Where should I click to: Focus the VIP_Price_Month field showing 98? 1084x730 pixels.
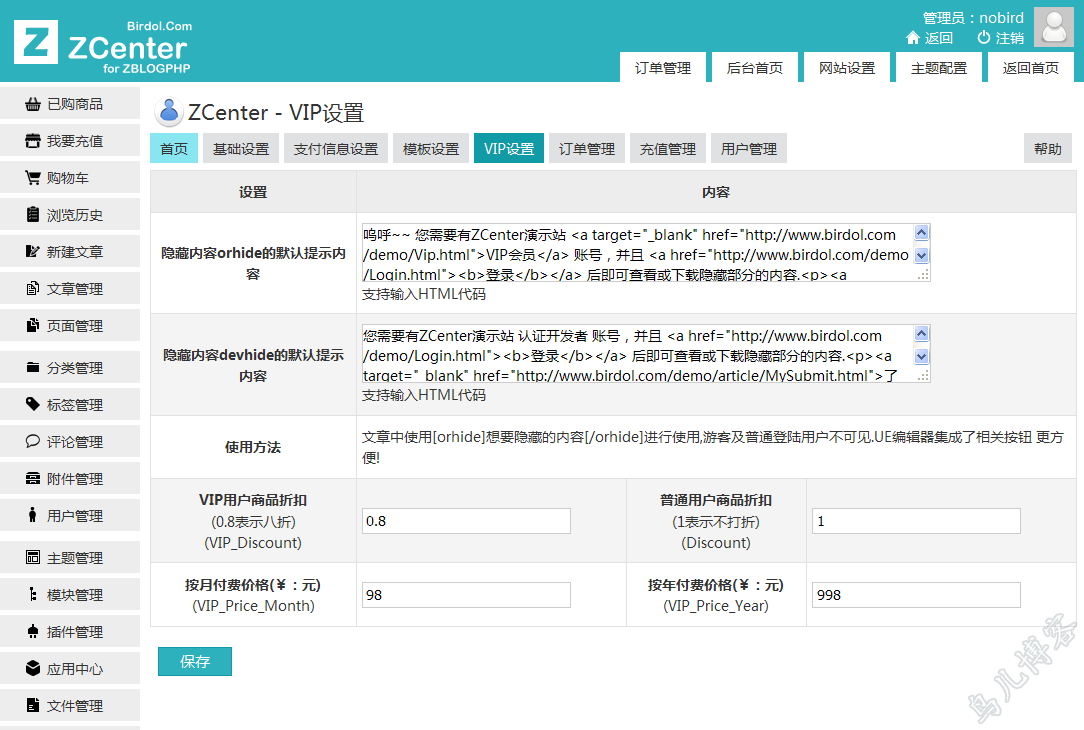click(x=467, y=595)
